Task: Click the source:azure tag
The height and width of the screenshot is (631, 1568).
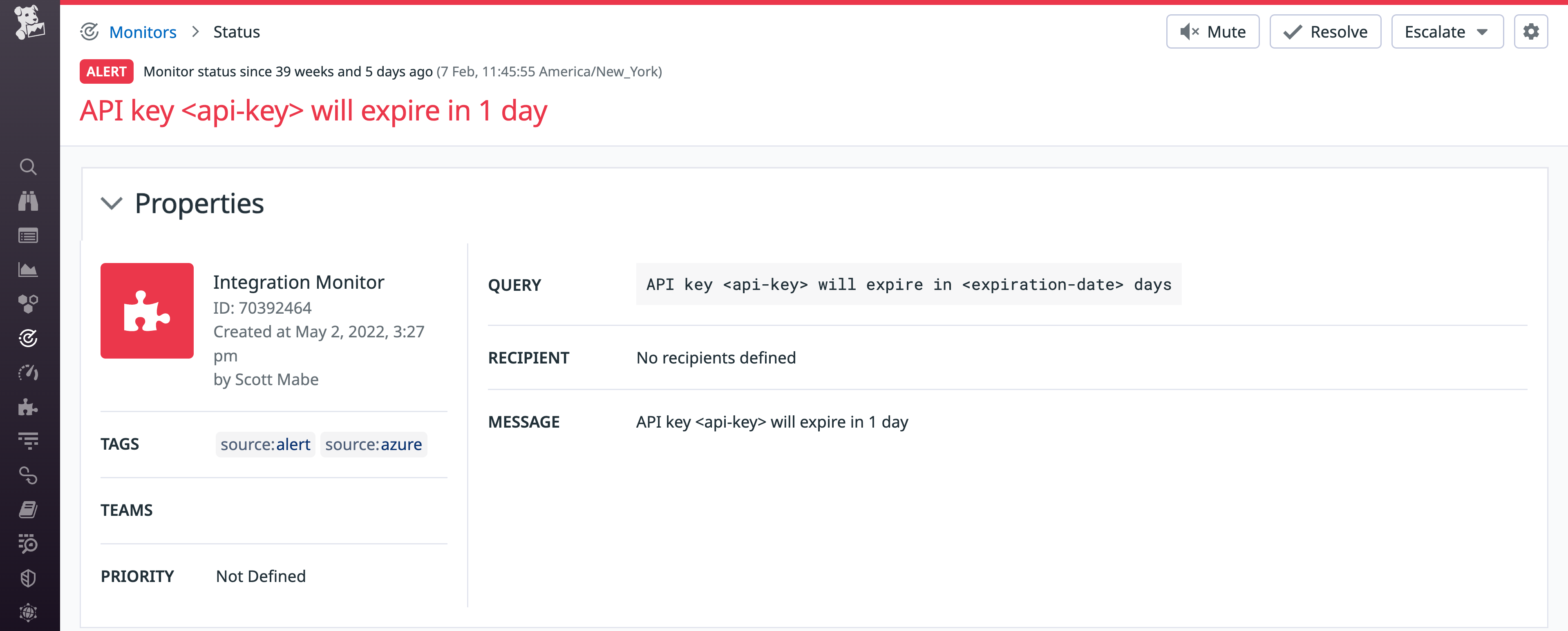Action: [373, 444]
